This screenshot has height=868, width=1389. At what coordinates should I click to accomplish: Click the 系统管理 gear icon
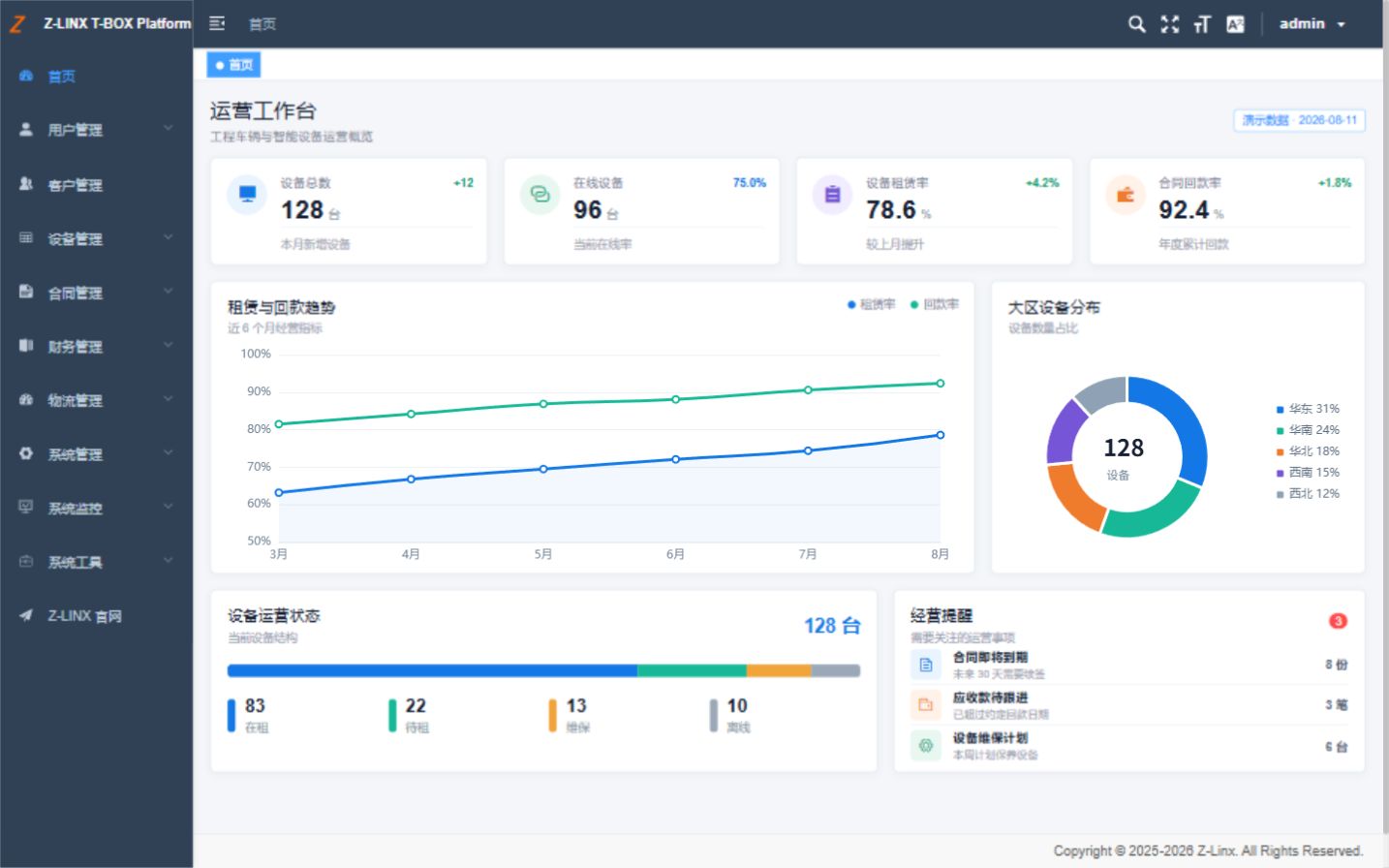pyautogui.click(x=26, y=453)
